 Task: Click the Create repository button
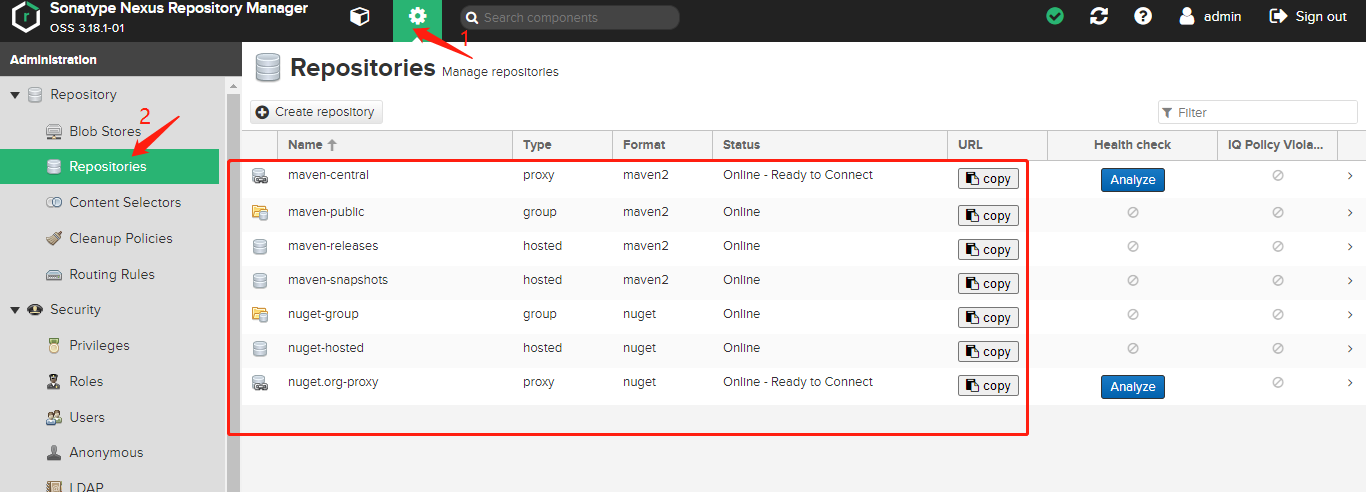click(316, 112)
